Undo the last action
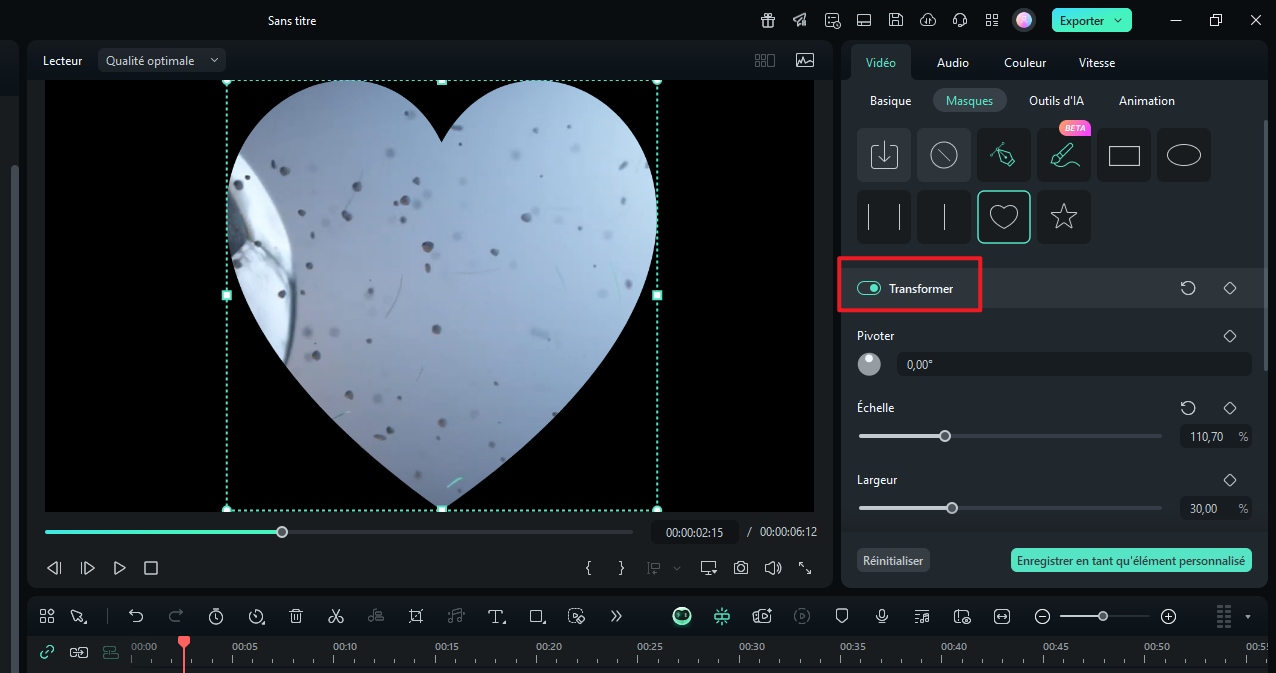 pos(136,616)
